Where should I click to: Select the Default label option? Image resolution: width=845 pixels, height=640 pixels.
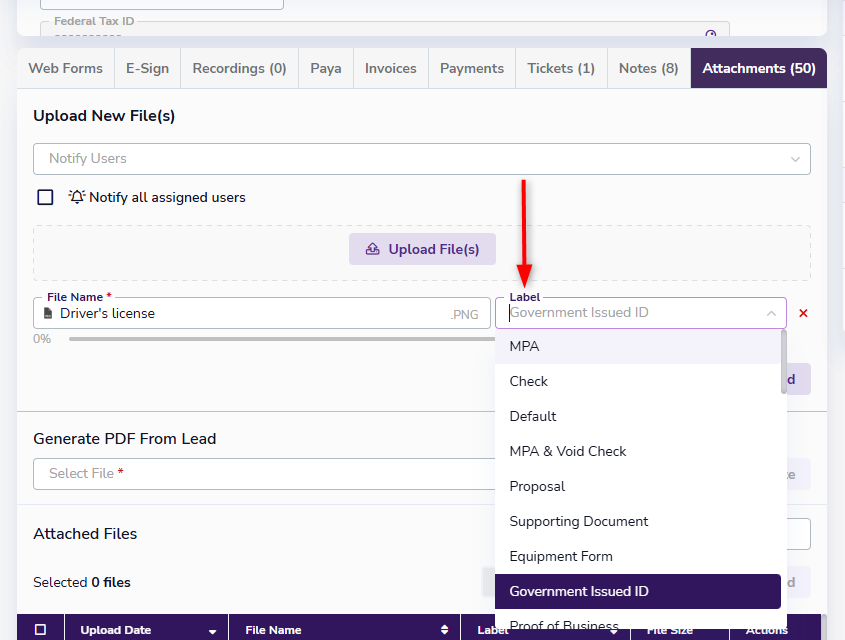click(638, 416)
